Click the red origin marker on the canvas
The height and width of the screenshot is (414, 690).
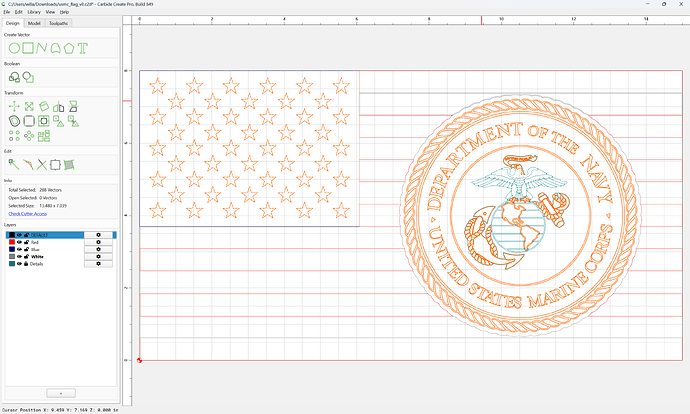pyautogui.click(x=139, y=360)
